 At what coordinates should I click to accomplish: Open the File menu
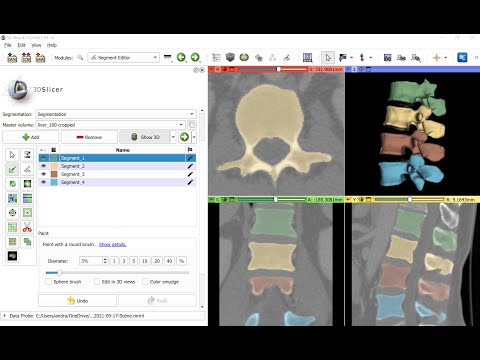(8, 45)
